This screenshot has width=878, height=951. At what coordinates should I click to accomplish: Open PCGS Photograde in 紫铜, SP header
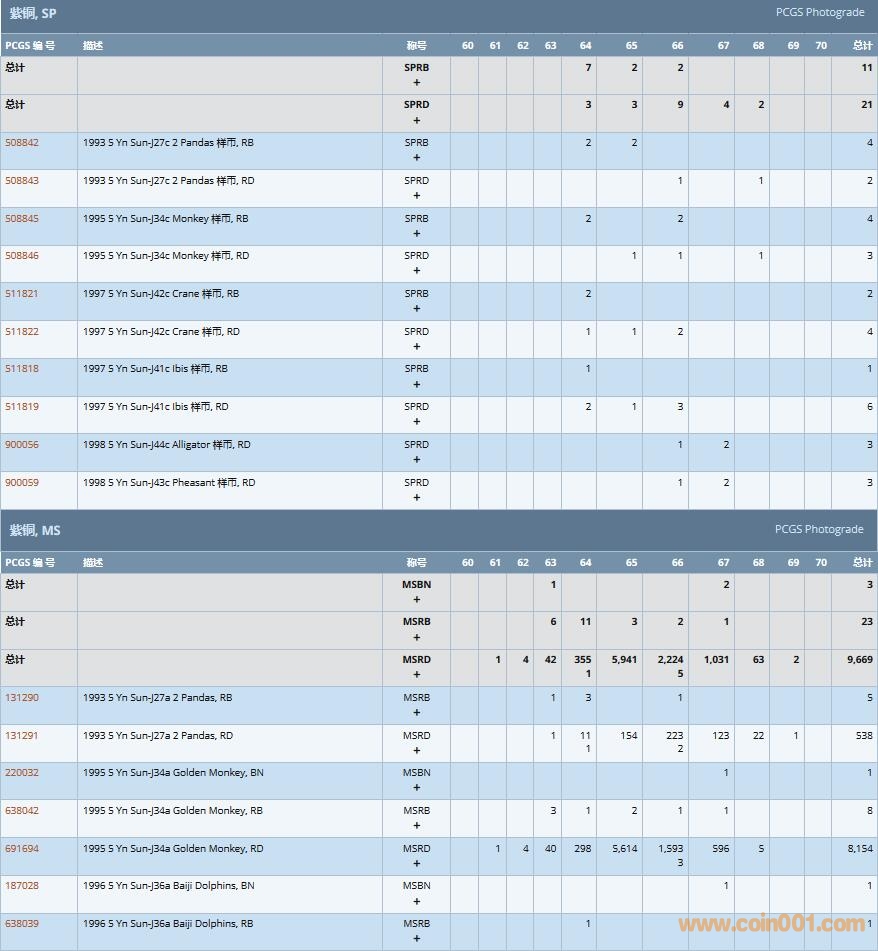(819, 12)
